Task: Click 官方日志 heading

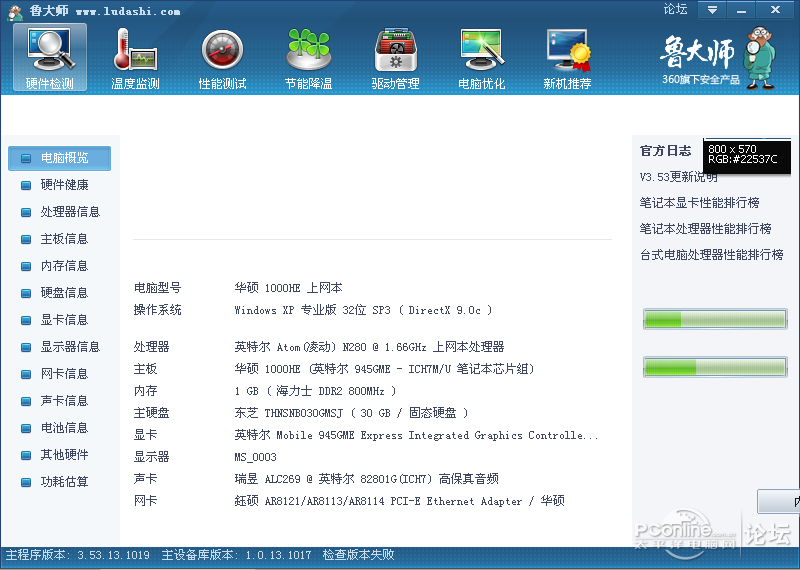Action: (x=666, y=151)
